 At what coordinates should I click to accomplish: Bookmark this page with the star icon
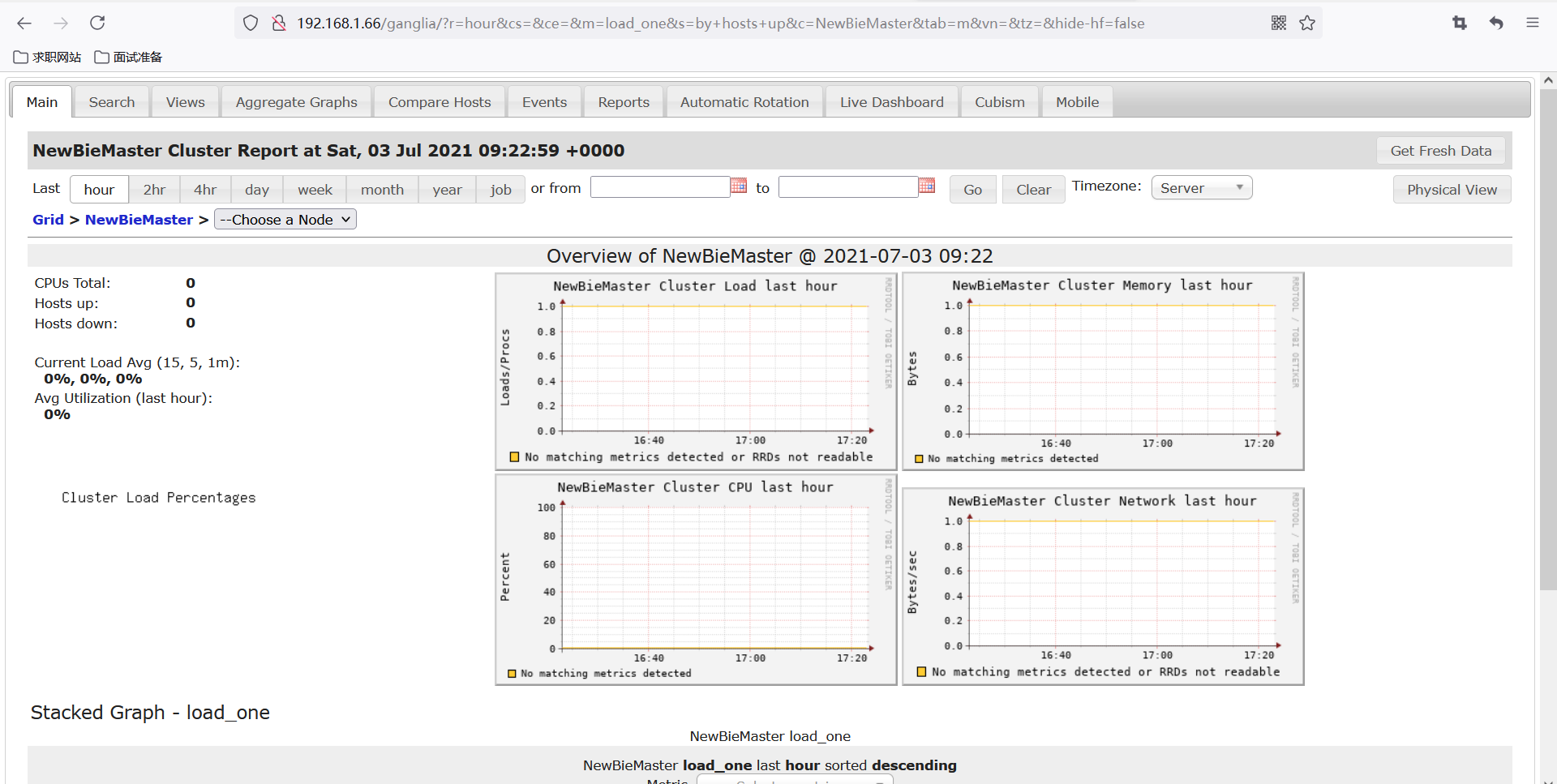1307,24
